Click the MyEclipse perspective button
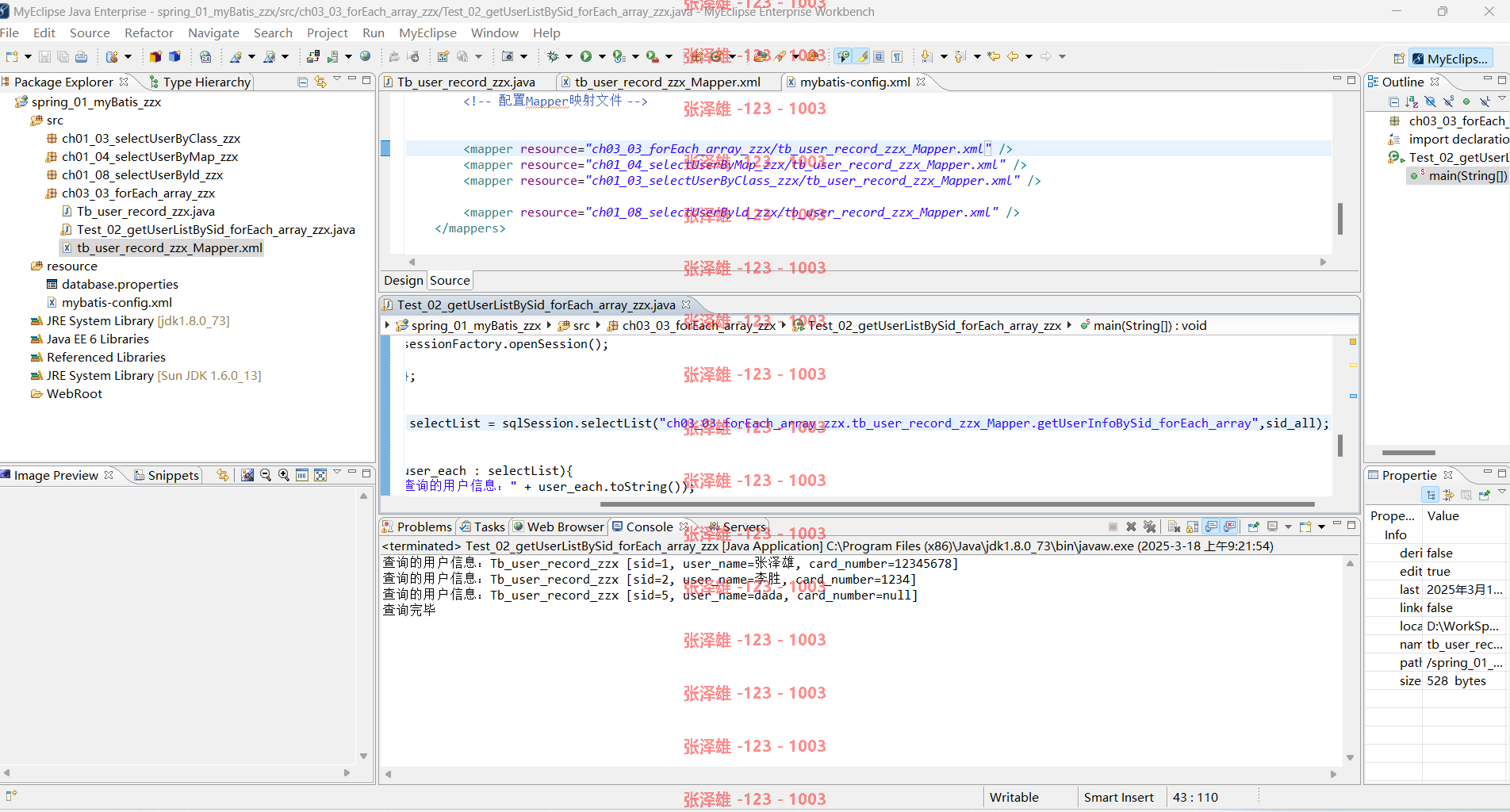The height and width of the screenshot is (812, 1510). 1451,58
